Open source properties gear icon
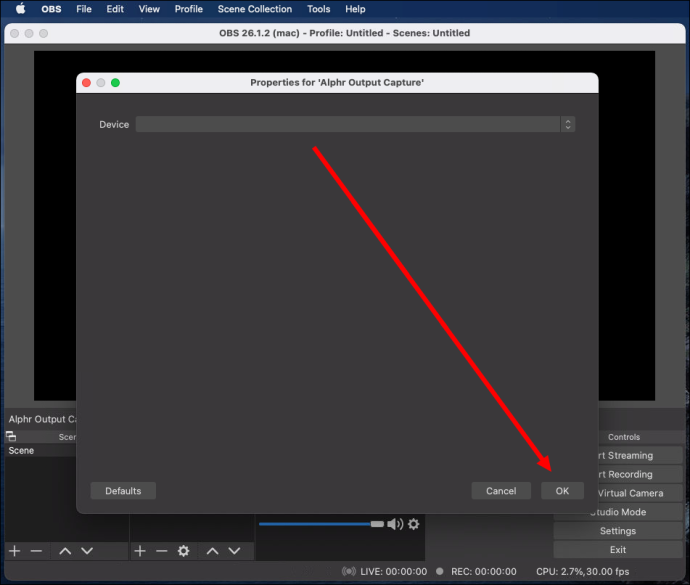The width and height of the screenshot is (690, 585). click(184, 551)
